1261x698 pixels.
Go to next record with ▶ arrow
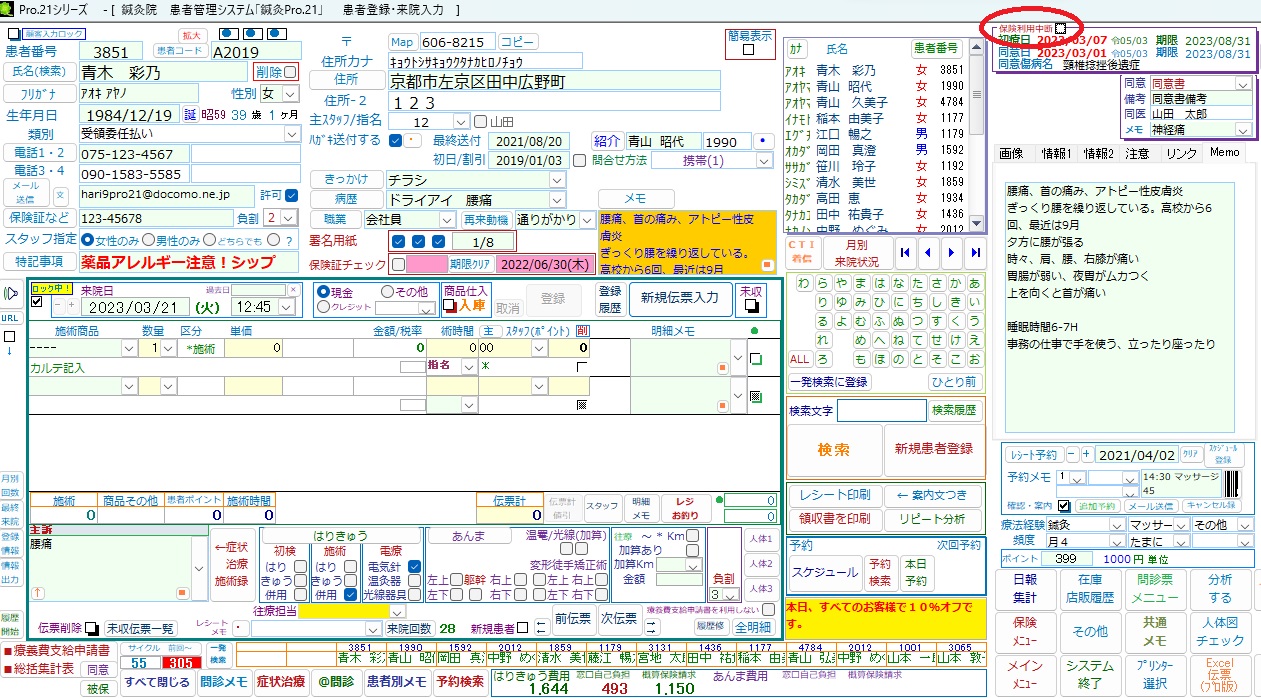[951, 252]
